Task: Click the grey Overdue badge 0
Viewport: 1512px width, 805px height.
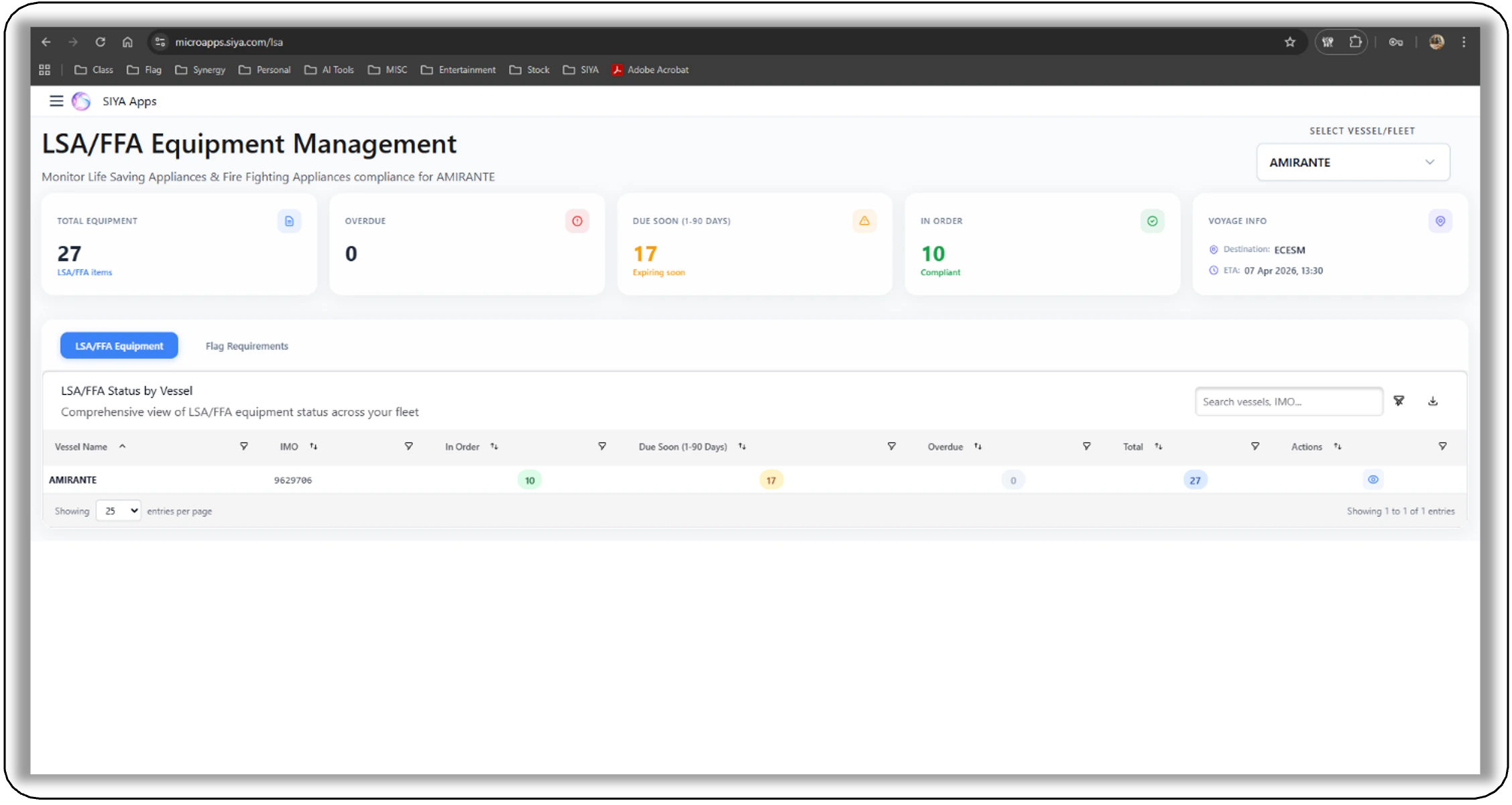Action: tap(1013, 480)
